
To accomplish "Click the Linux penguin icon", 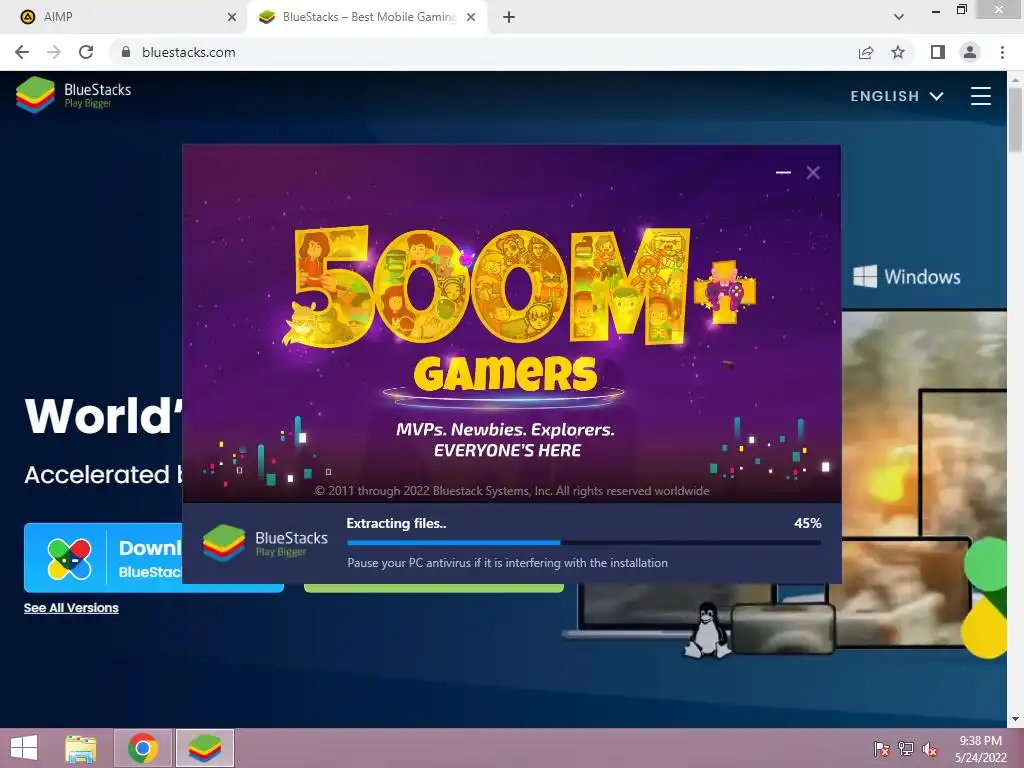I will coord(707,630).
